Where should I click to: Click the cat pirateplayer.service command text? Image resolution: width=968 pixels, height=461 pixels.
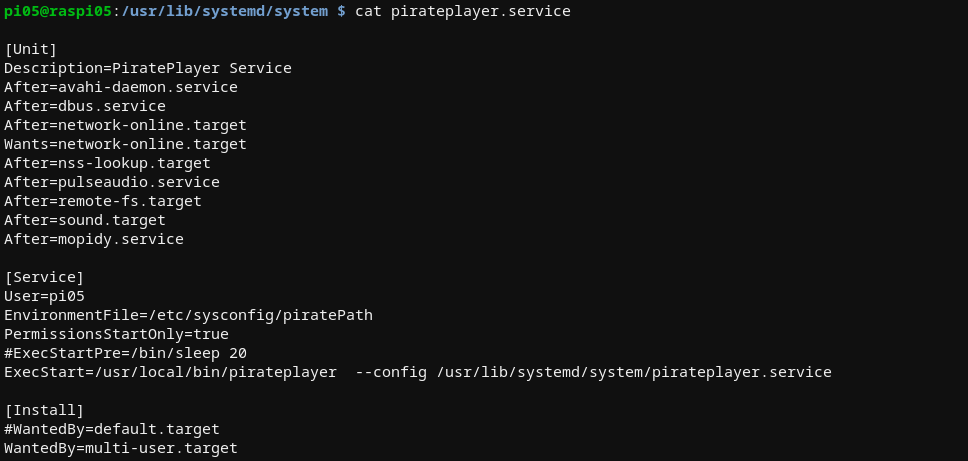[462, 11]
